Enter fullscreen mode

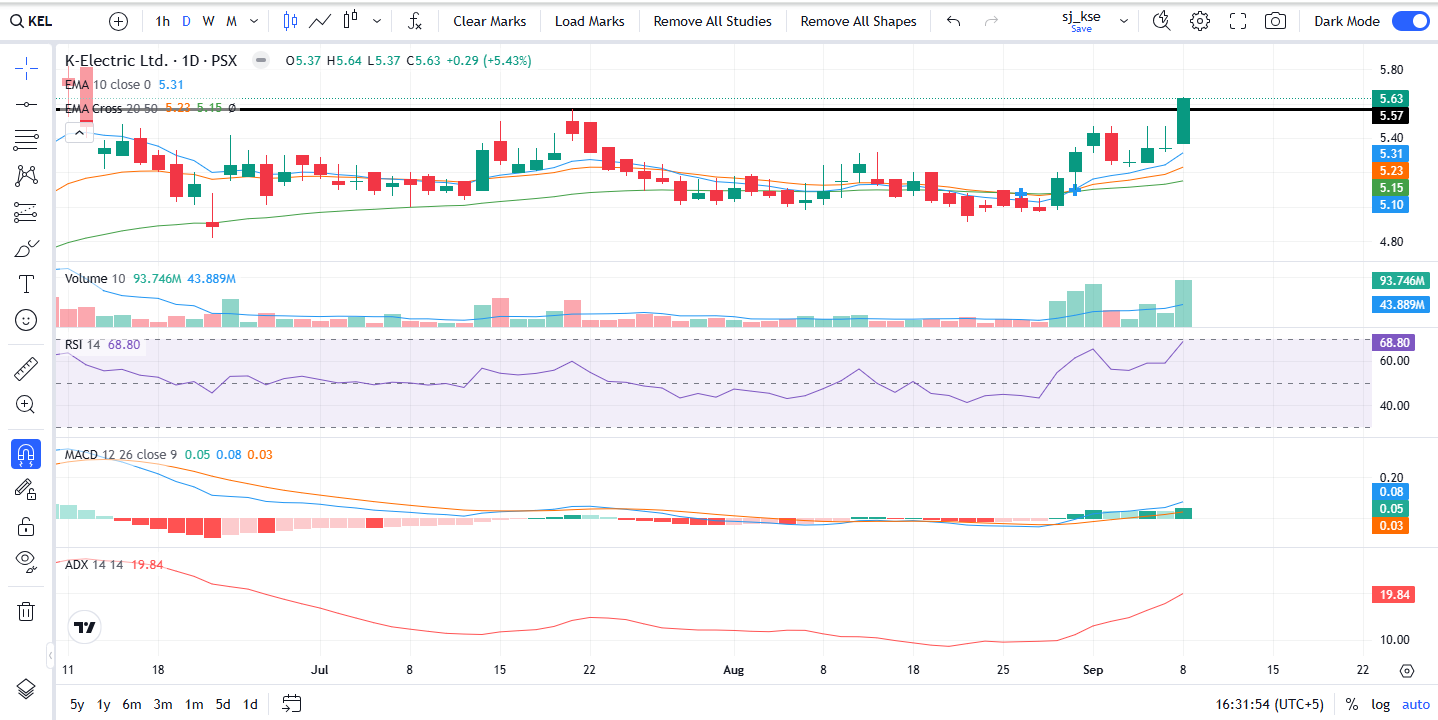(1237, 21)
